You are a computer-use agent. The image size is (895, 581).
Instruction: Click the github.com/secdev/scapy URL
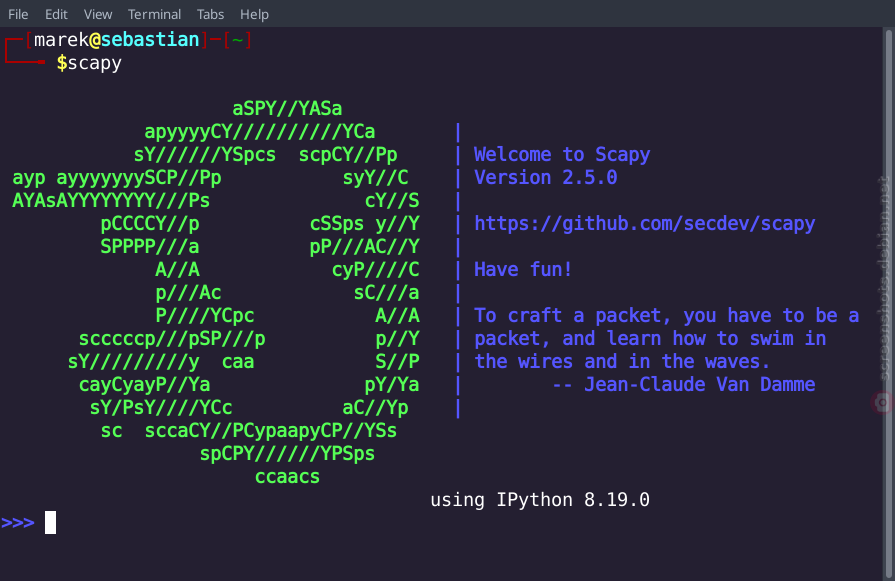(644, 224)
